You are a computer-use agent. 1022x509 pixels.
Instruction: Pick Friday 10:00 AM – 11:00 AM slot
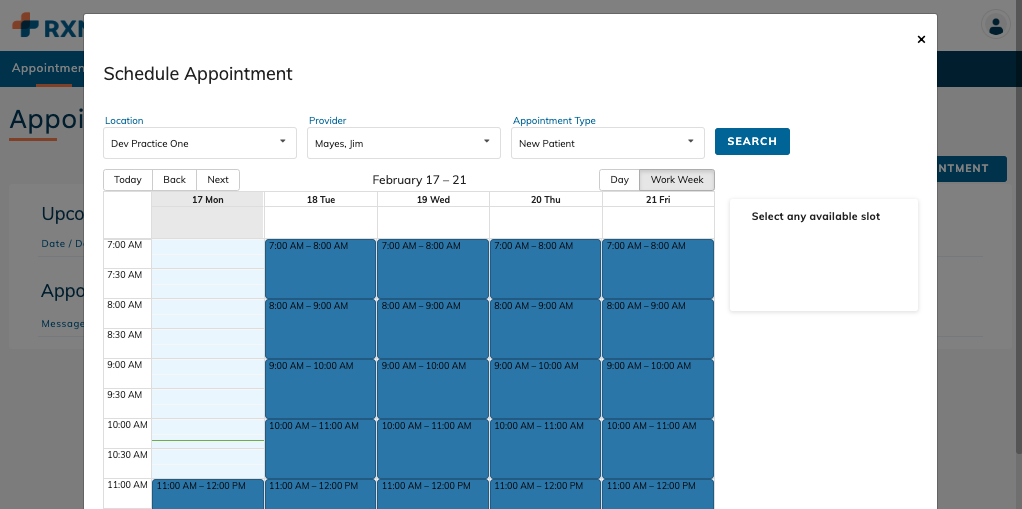coord(658,449)
